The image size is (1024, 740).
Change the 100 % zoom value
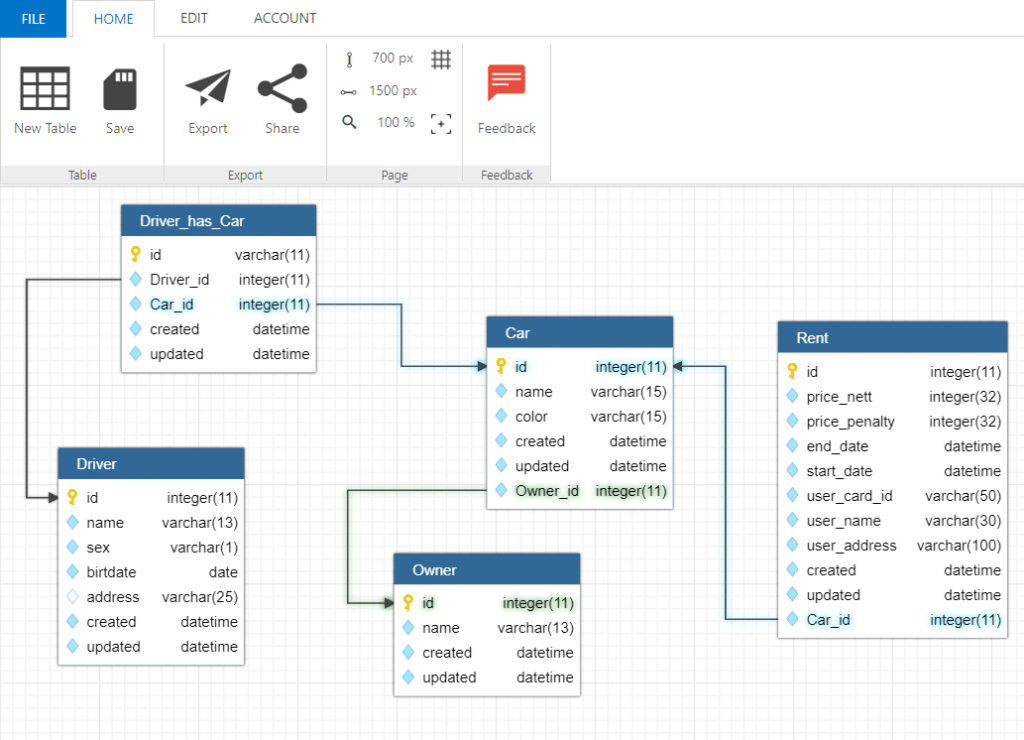[x=396, y=122]
